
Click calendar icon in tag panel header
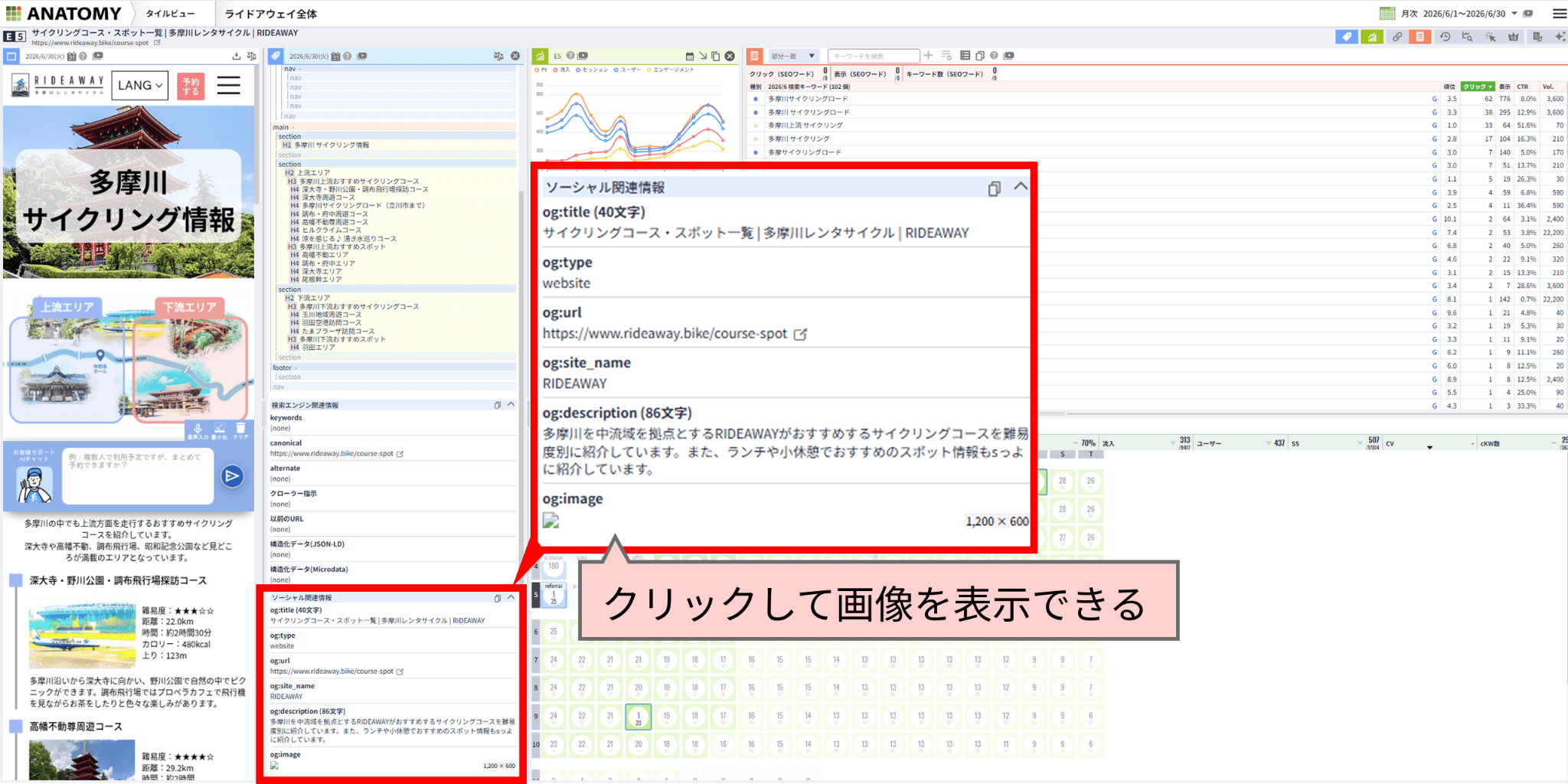pyautogui.click(x=335, y=56)
